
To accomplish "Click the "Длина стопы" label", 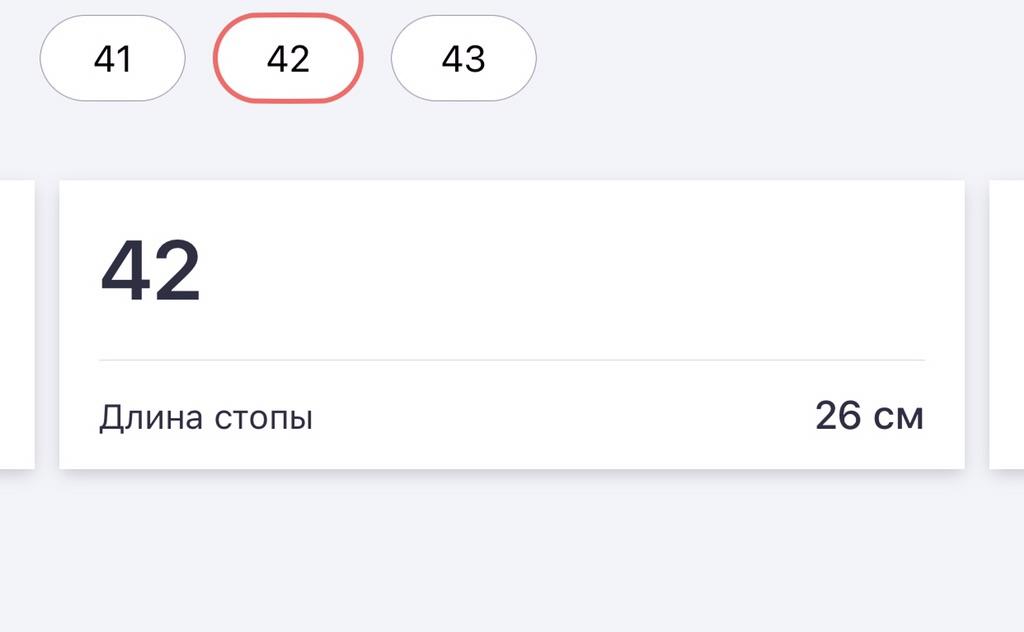I will (x=206, y=417).
